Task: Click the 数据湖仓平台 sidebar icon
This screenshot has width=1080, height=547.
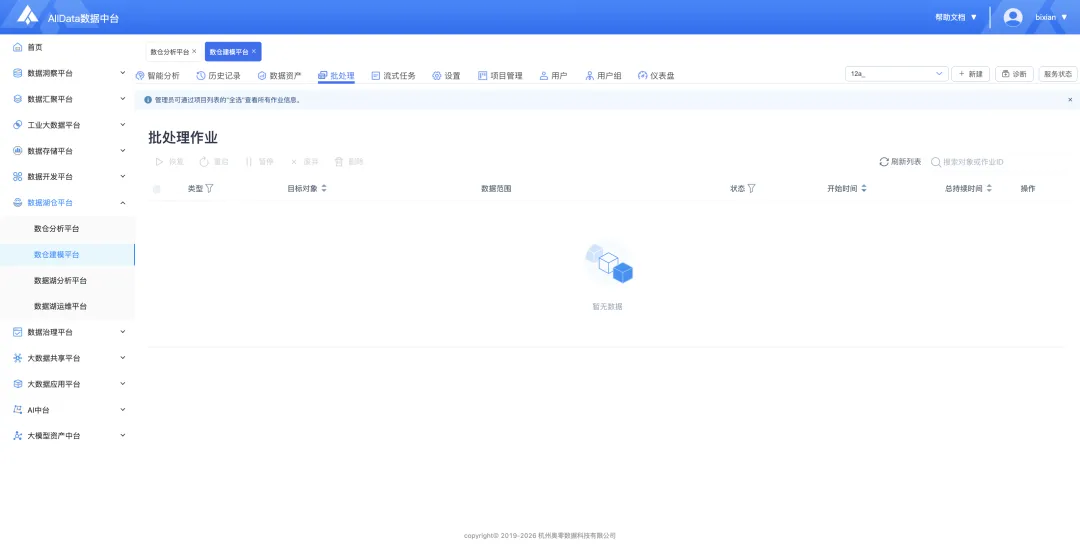Action: click(x=18, y=203)
